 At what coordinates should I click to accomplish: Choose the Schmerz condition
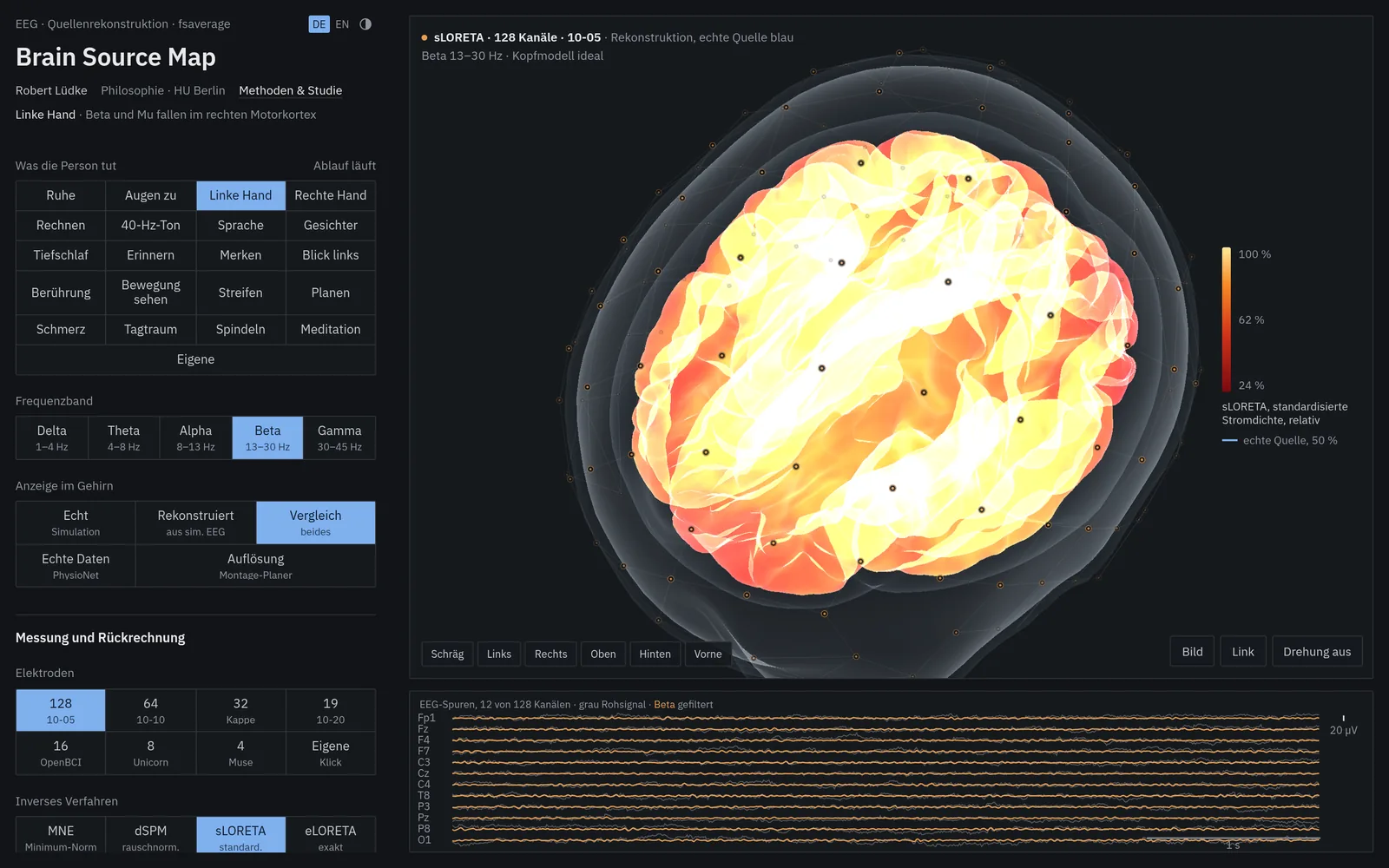point(61,329)
